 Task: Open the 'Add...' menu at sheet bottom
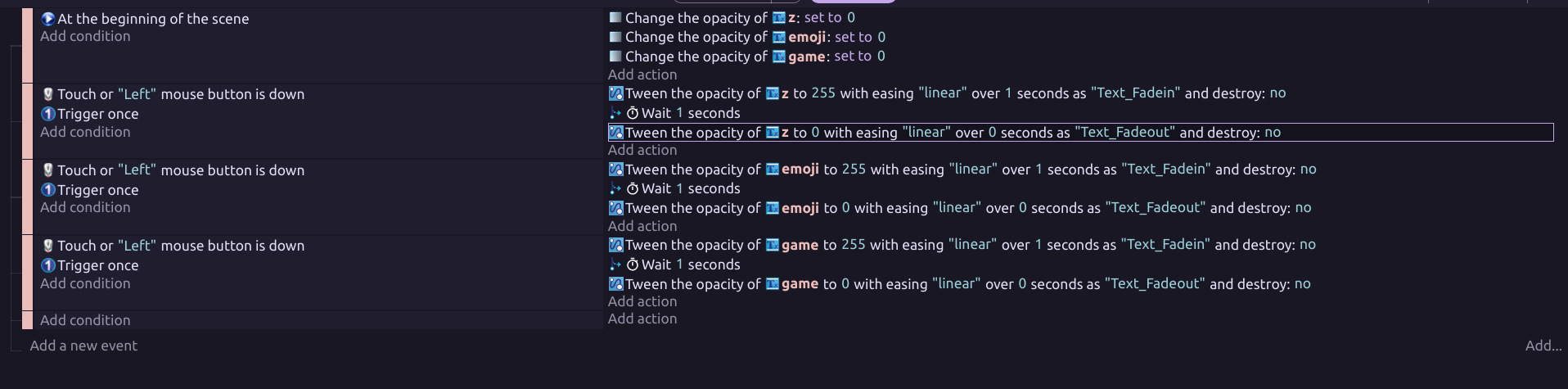[x=1543, y=346]
